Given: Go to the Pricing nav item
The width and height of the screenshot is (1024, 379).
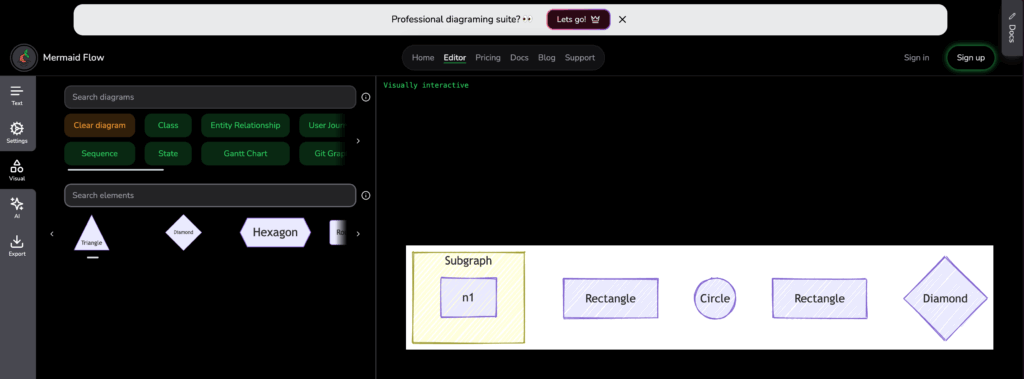Looking at the screenshot, I should [x=488, y=58].
